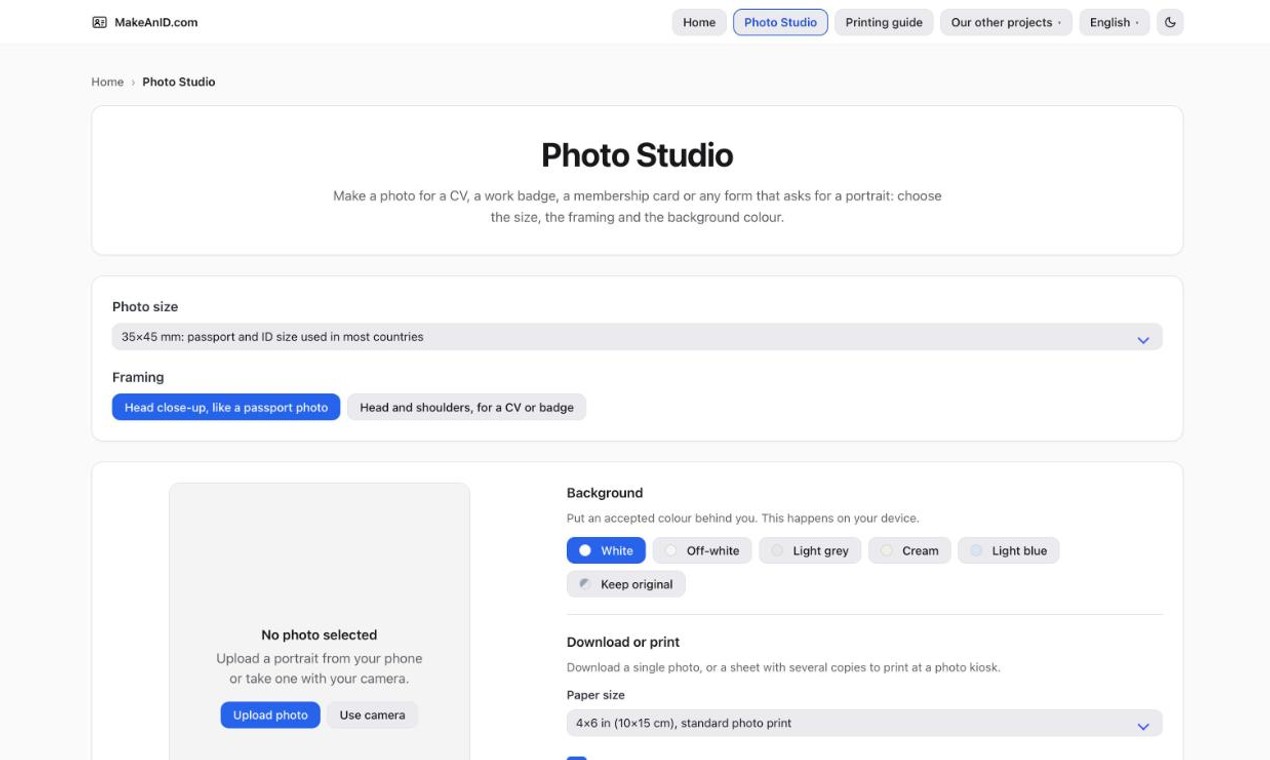This screenshot has height=760, width=1270.
Task: Click the Download or print heading
Action: [623, 642]
